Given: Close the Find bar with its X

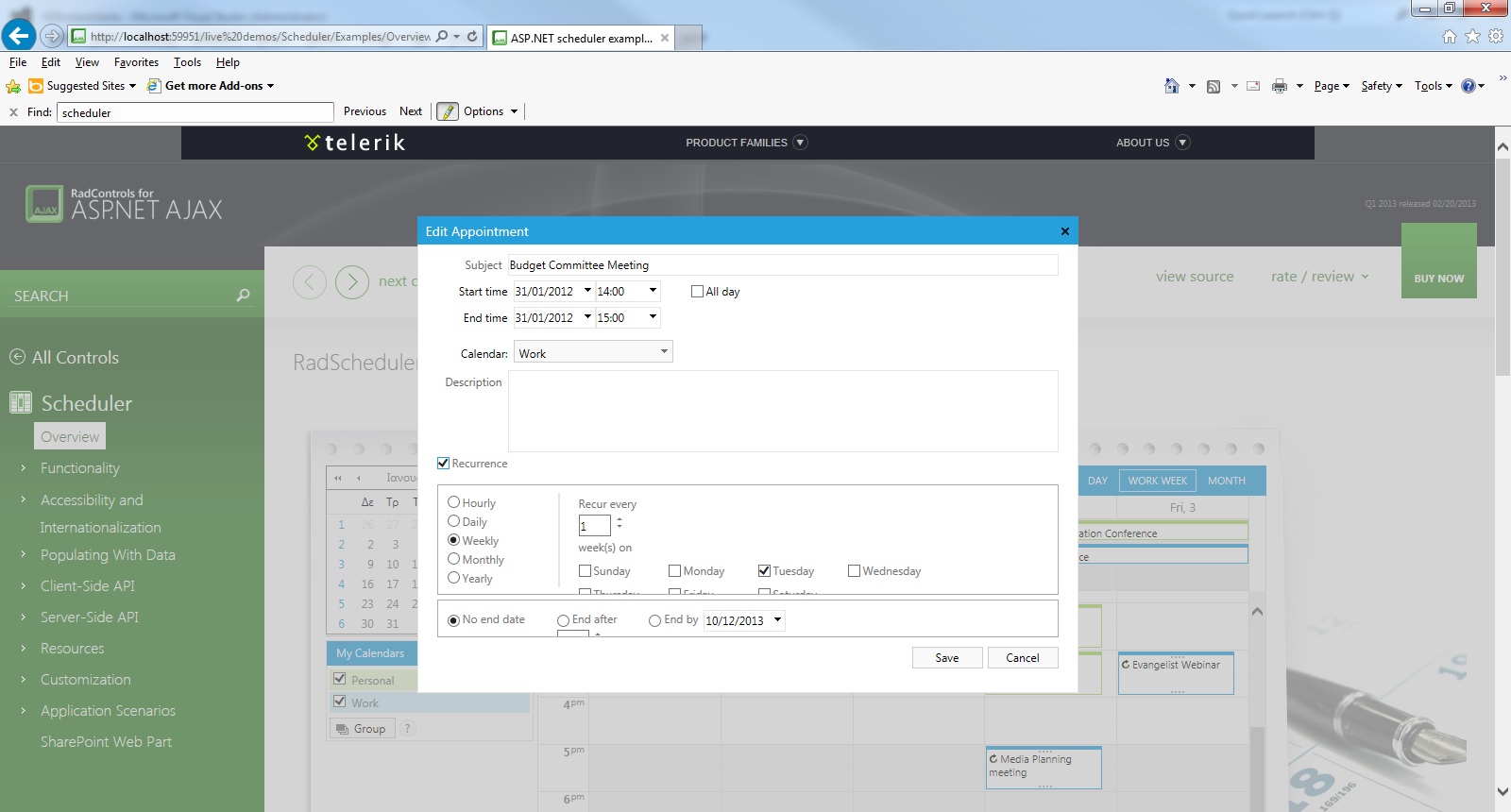Looking at the screenshot, I should point(13,112).
